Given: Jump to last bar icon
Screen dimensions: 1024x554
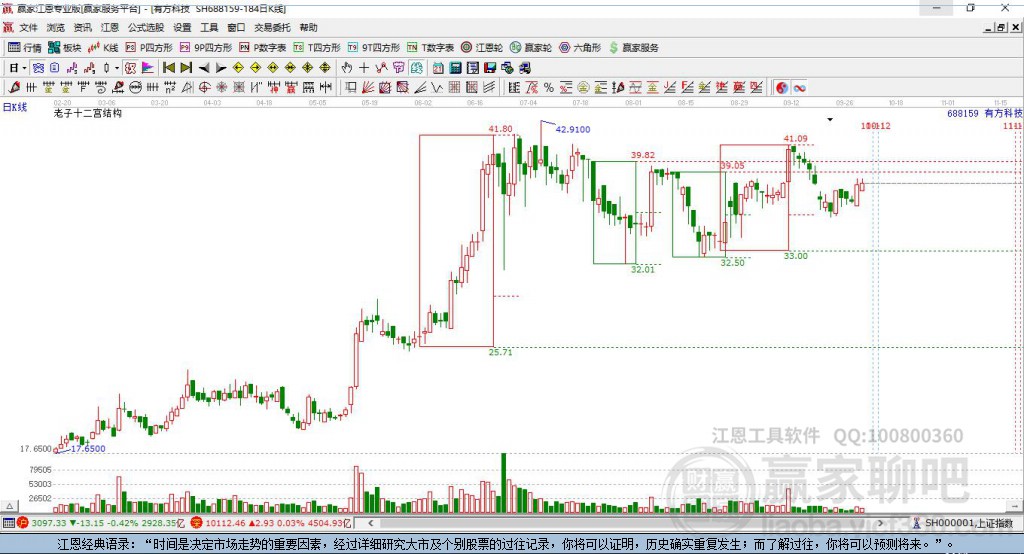Looking at the screenshot, I should [186, 68].
